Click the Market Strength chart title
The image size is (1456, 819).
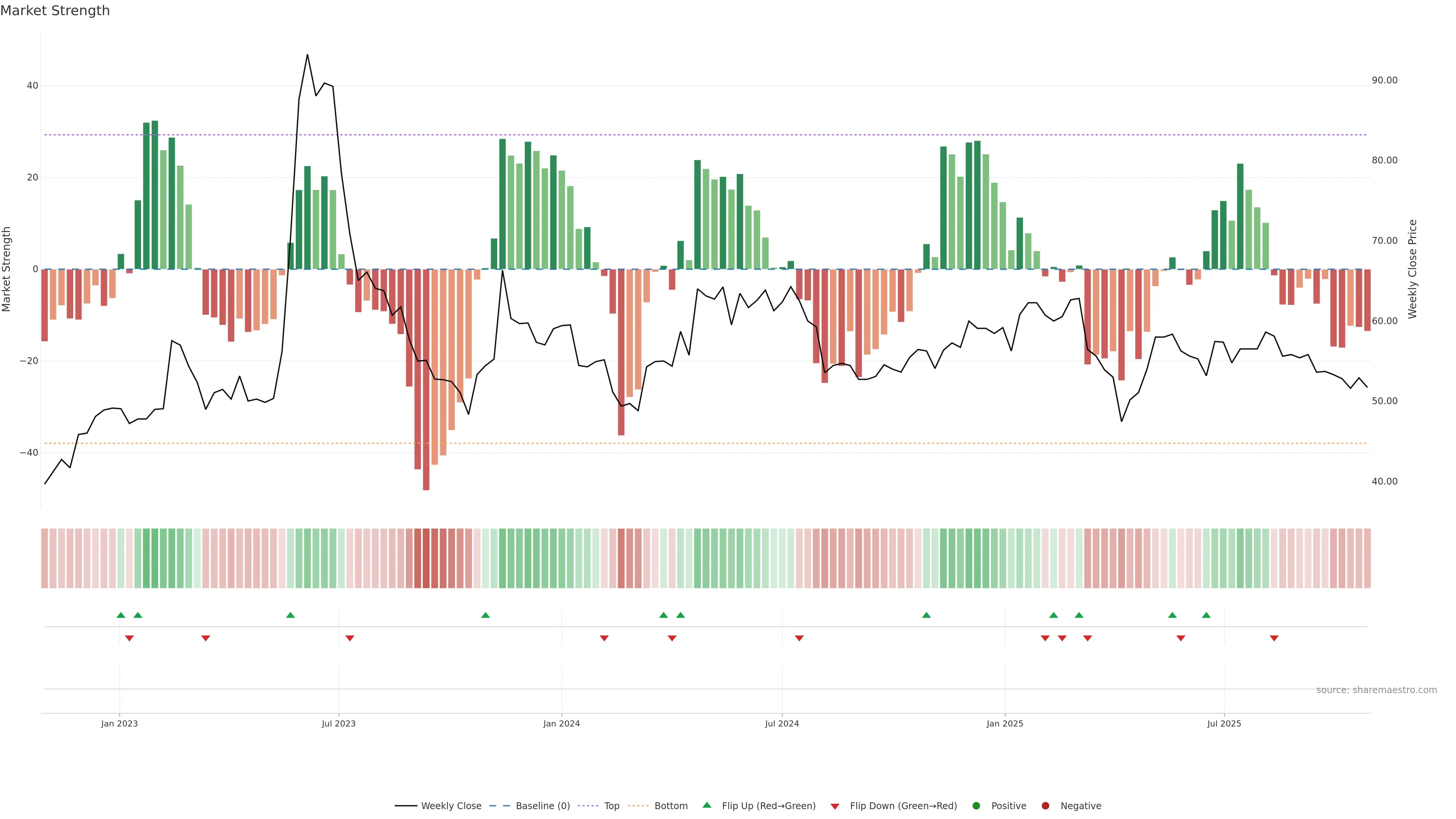point(55,11)
